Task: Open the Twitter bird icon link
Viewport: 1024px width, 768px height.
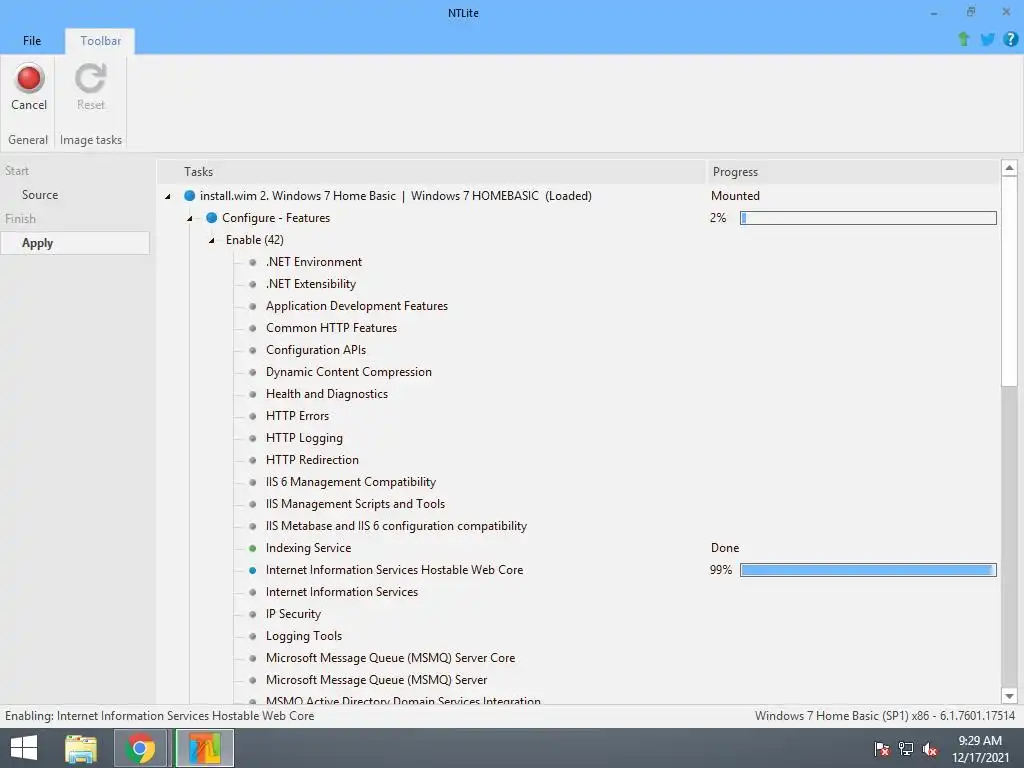Action: (987, 39)
